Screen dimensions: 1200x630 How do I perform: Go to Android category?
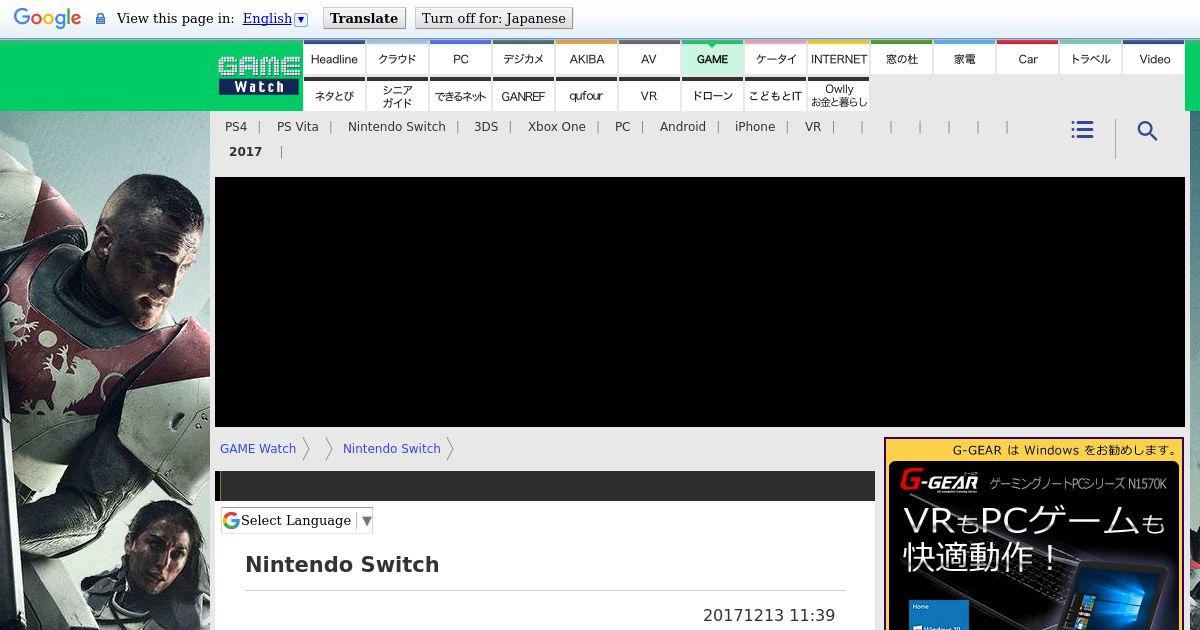[x=683, y=127]
